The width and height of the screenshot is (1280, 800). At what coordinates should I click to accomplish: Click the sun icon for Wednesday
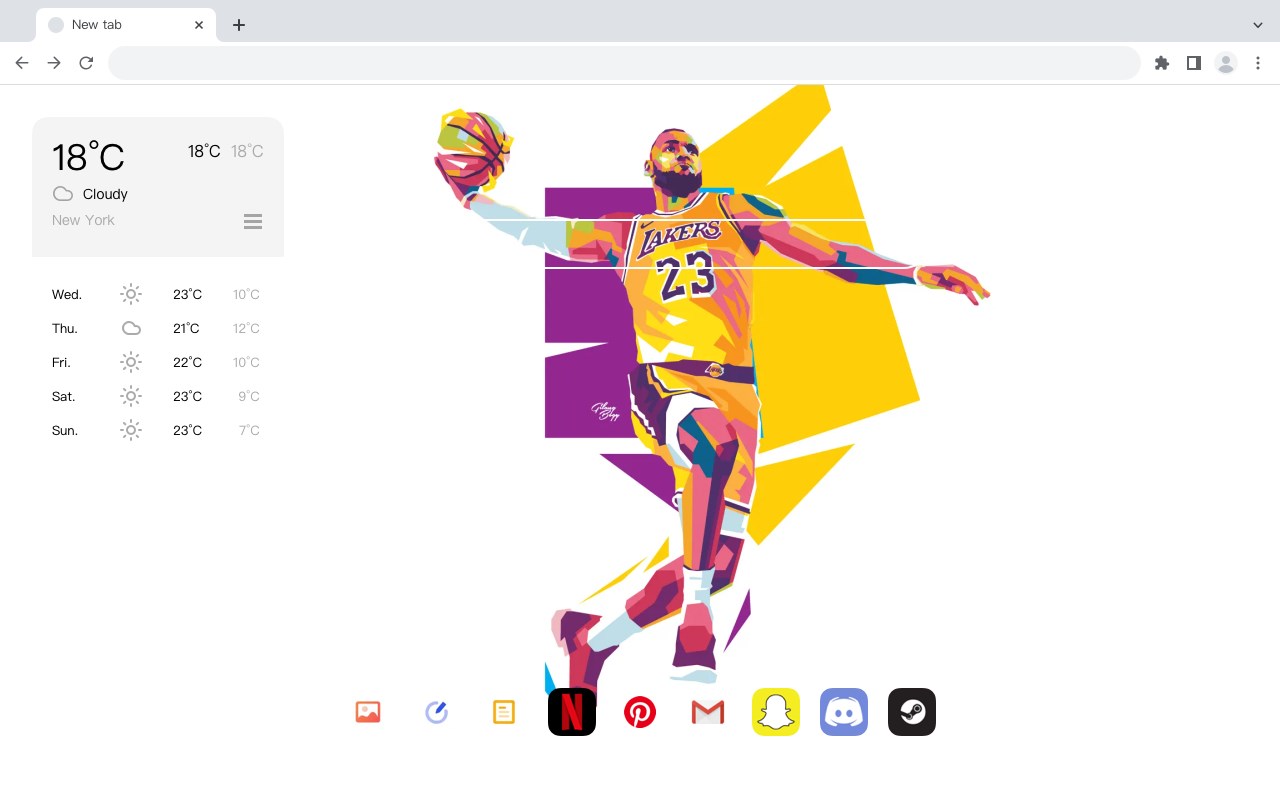(131, 294)
